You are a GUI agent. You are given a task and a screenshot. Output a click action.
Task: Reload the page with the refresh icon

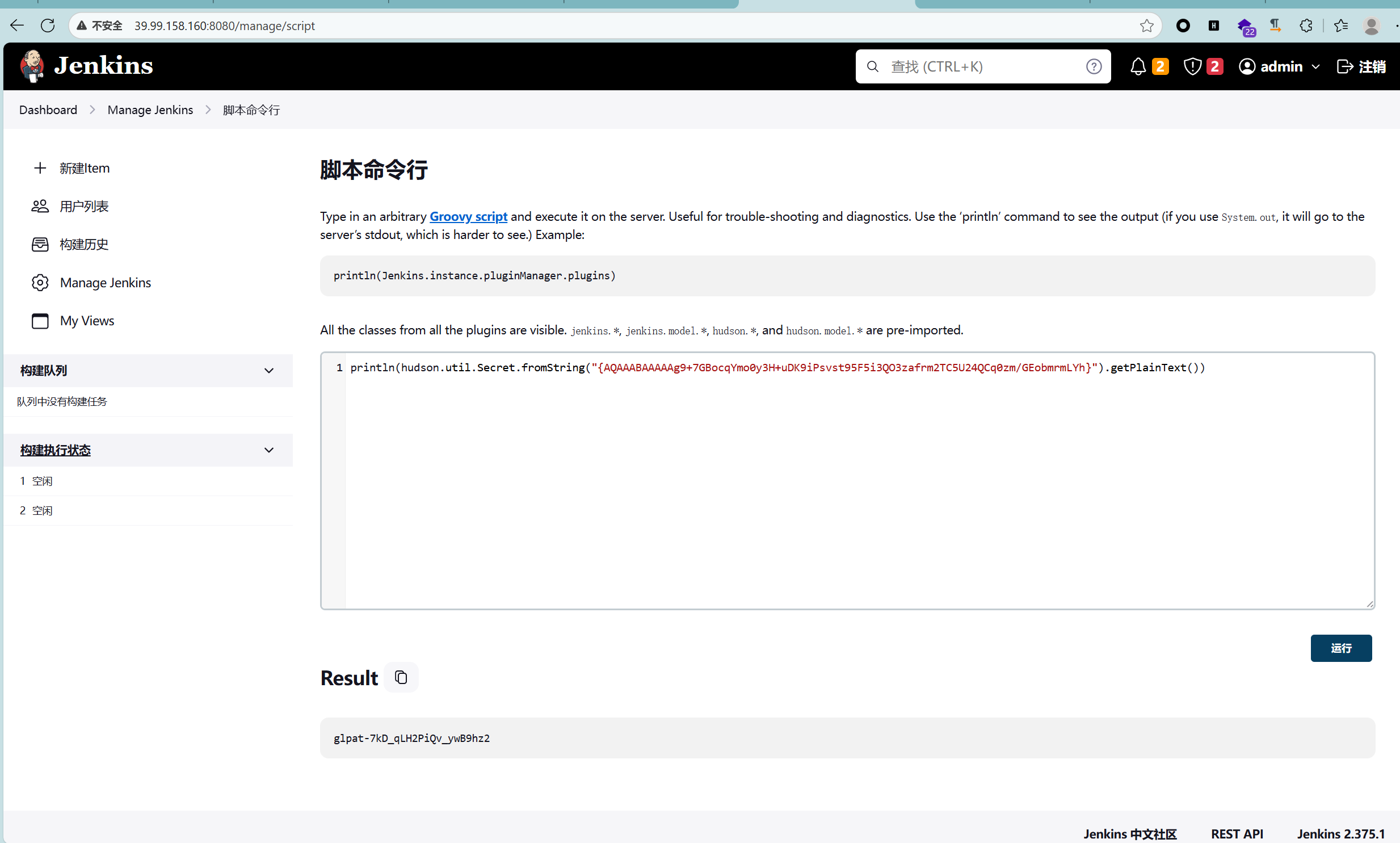[48, 26]
